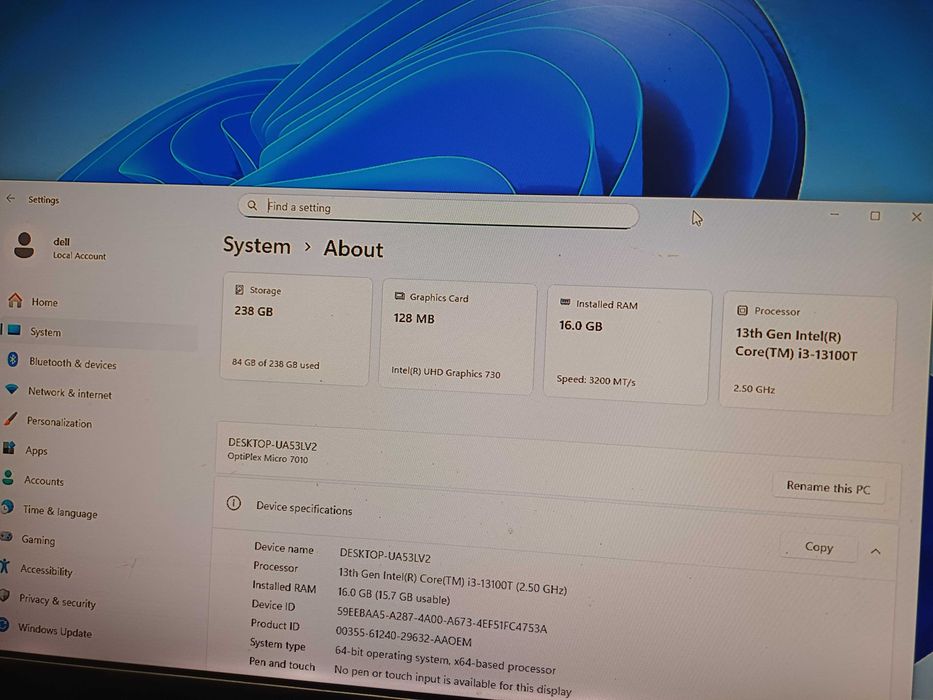Click the Installed RAM chip icon
The image size is (933, 700).
click(565, 302)
